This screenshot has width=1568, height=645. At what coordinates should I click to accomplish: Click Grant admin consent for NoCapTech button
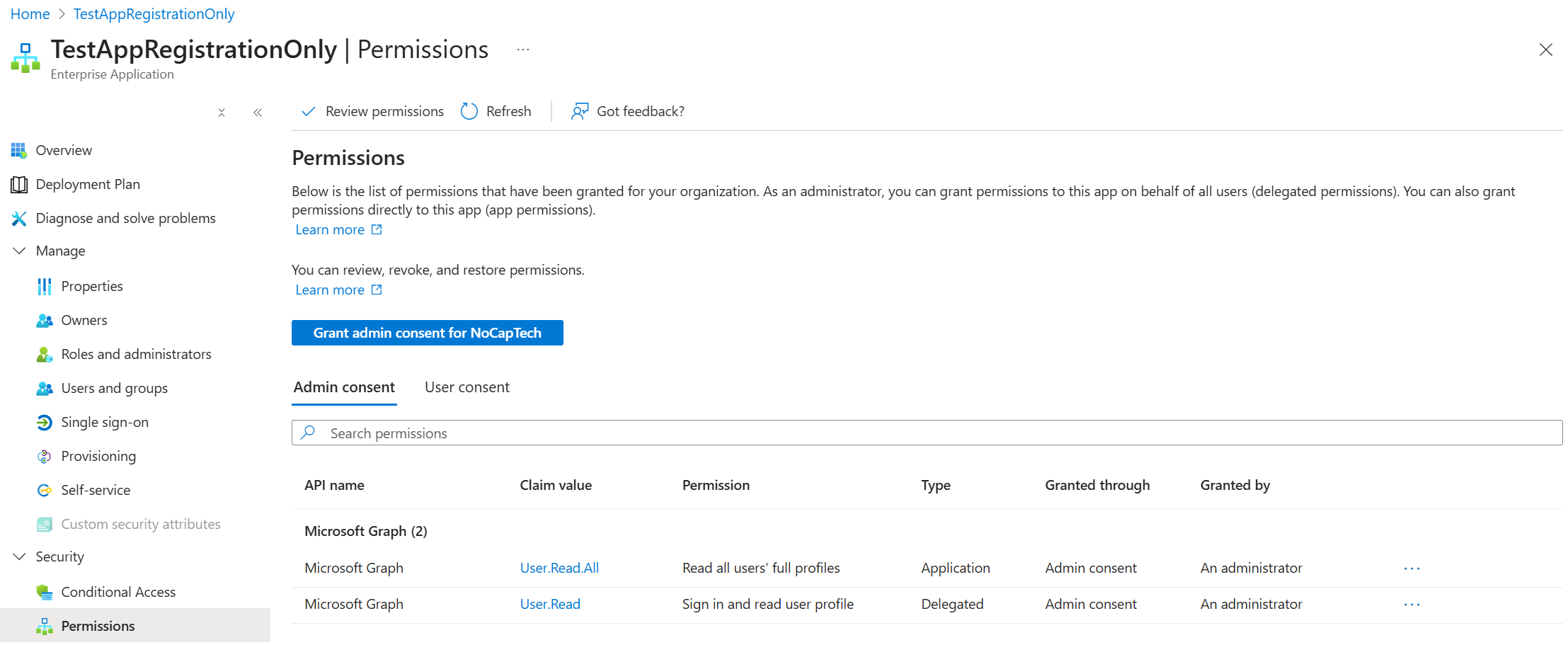coord(428,333)
